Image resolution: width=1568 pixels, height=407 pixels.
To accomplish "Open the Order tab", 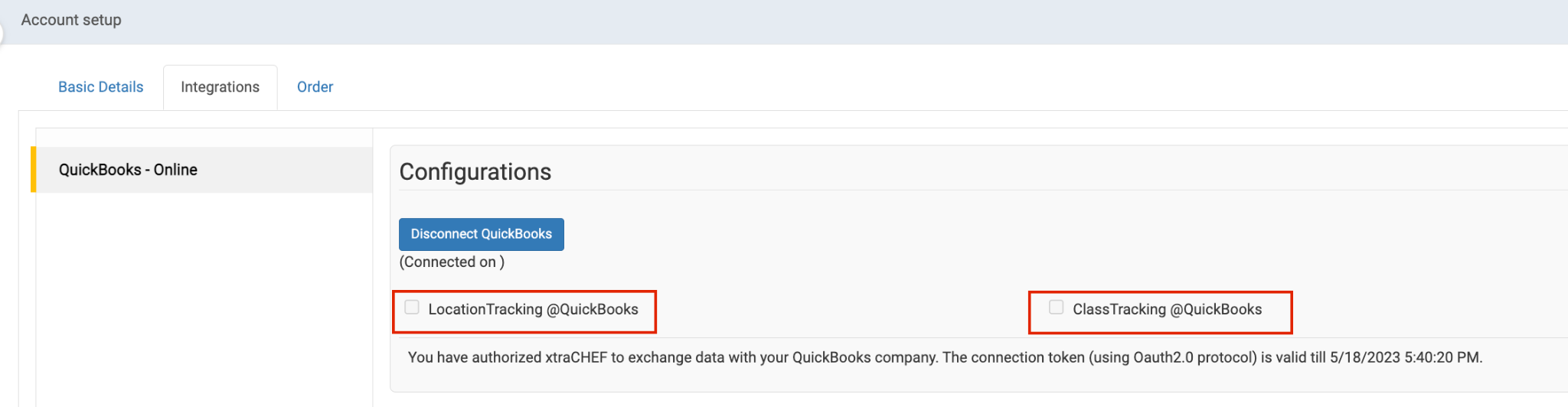I will 315,87.
